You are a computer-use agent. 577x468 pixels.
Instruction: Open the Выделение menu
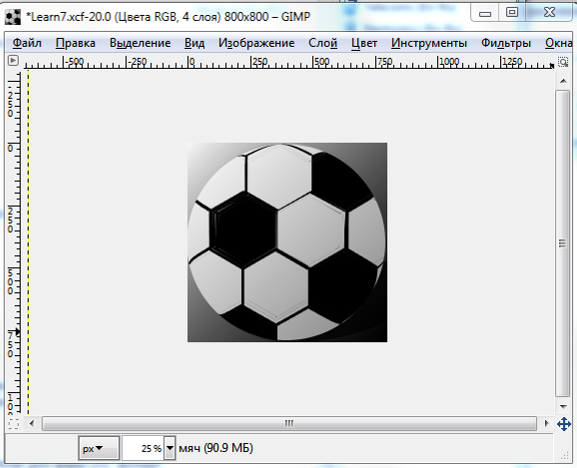(140, 43)
